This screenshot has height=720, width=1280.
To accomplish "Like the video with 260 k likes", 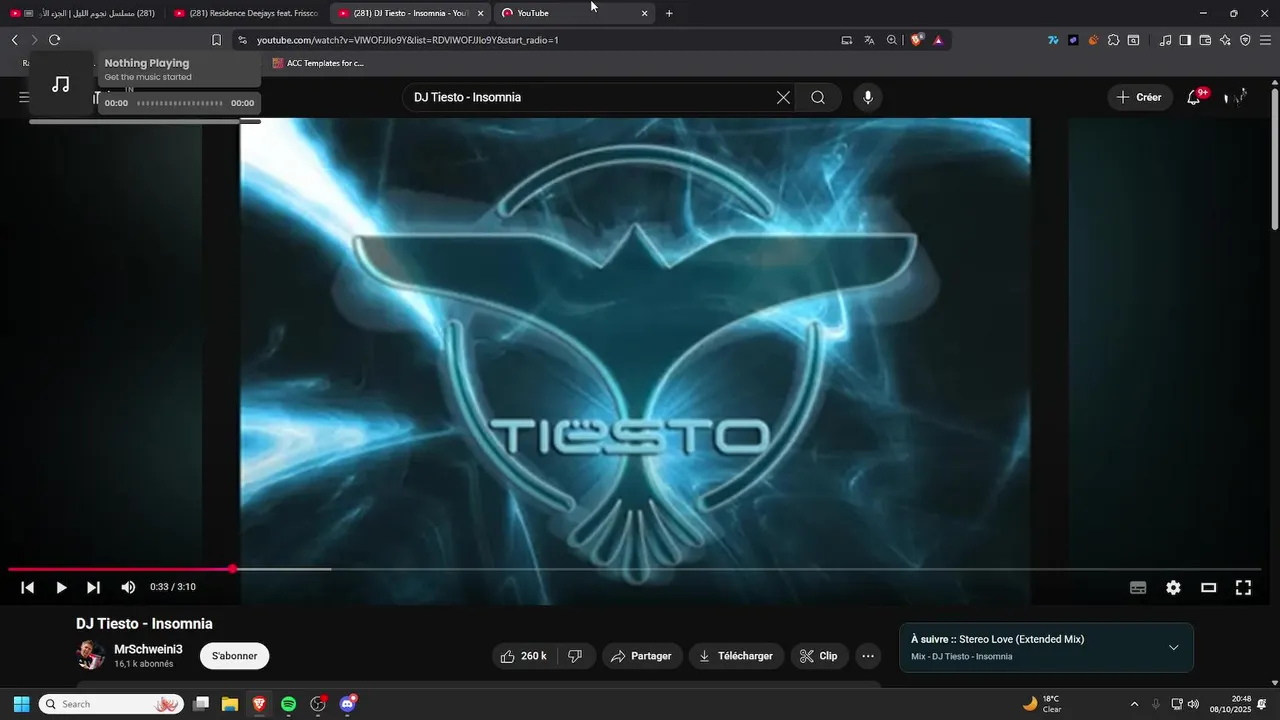I will (x=526, y=656).
